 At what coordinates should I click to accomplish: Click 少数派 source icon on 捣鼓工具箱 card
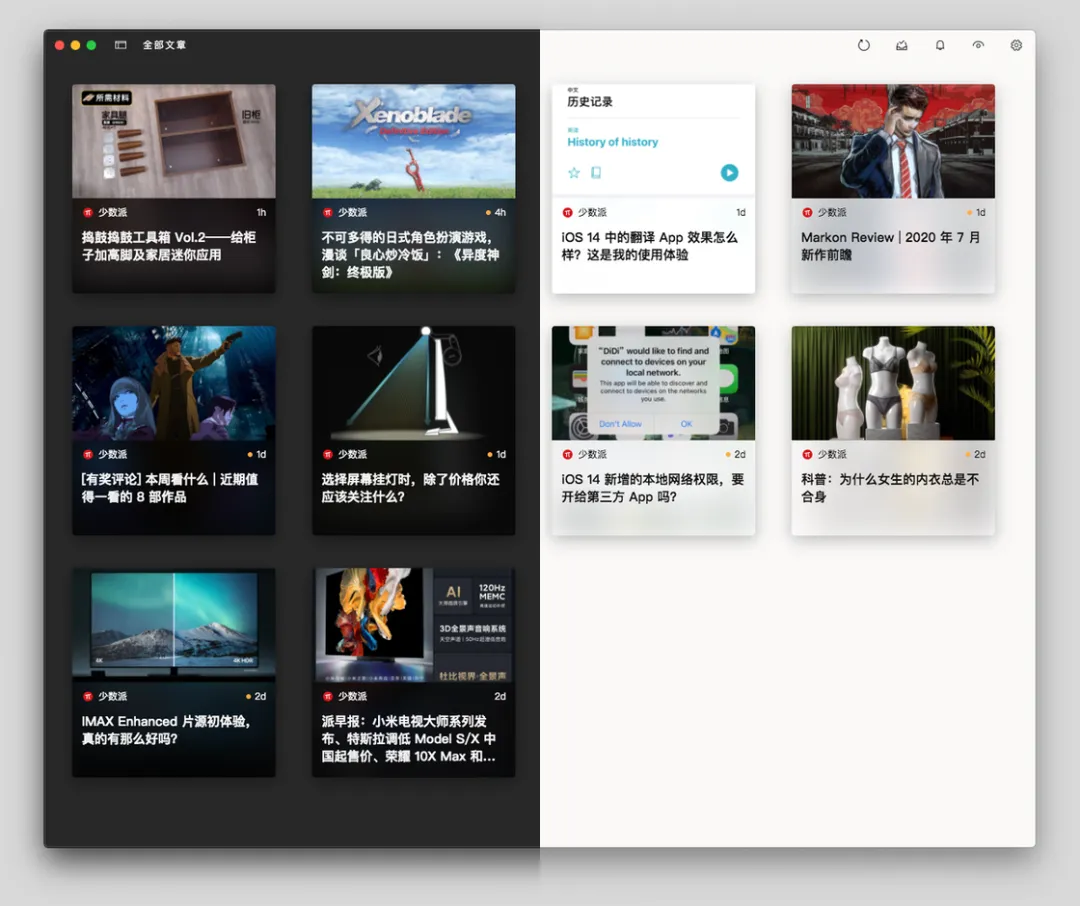pos(87,212)
